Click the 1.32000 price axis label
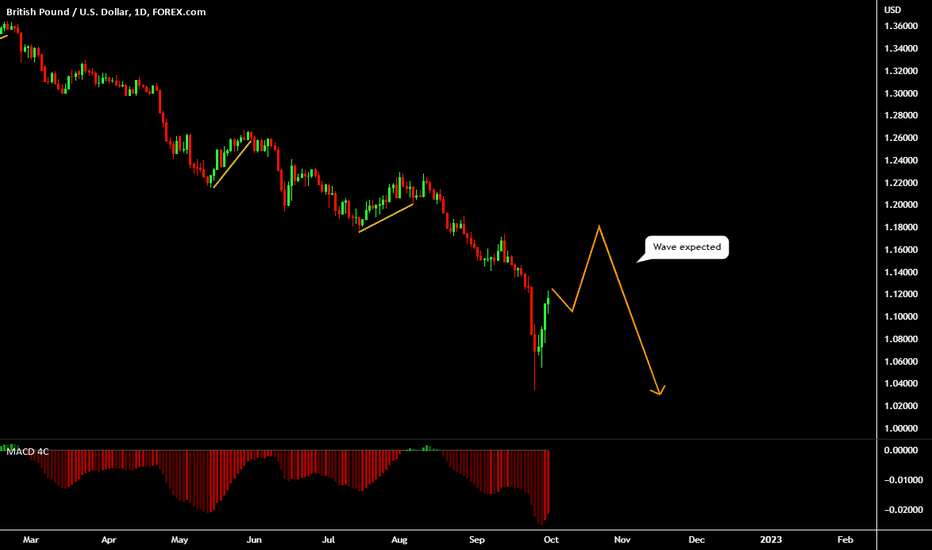 (900, 71)
